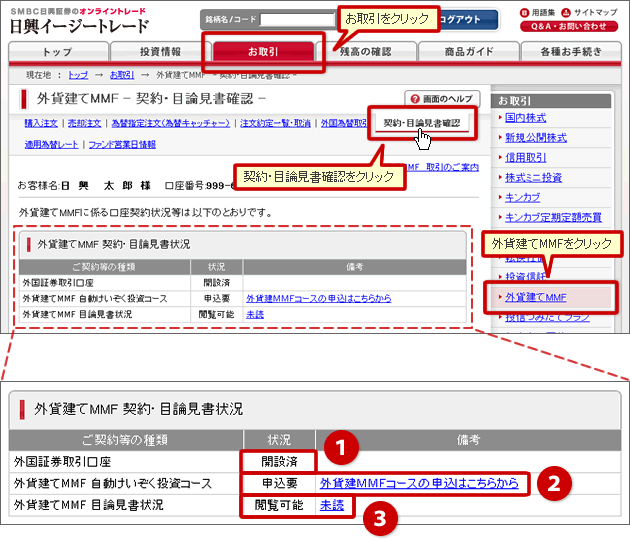Follow the お取引 breadcrumb link
The width and height of the screenshot is (630, 541).
[122, 75]
